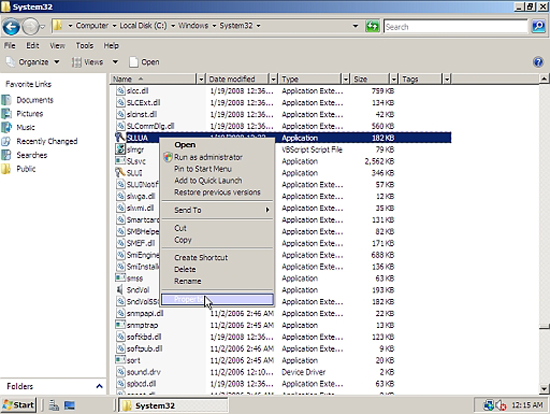Click the System32 taskbar button
Image resolution: width=550 pixels, height=414 pixels.
coord(173,406)
